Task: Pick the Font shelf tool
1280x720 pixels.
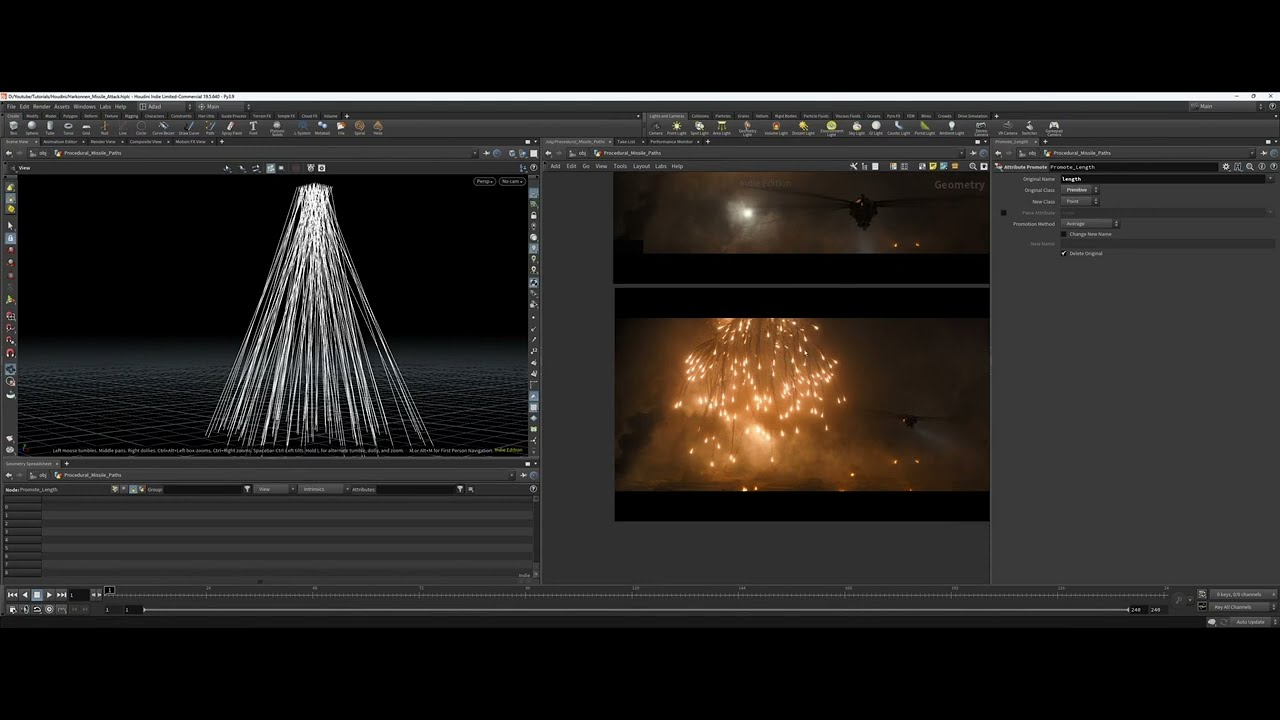Action: 253,127
